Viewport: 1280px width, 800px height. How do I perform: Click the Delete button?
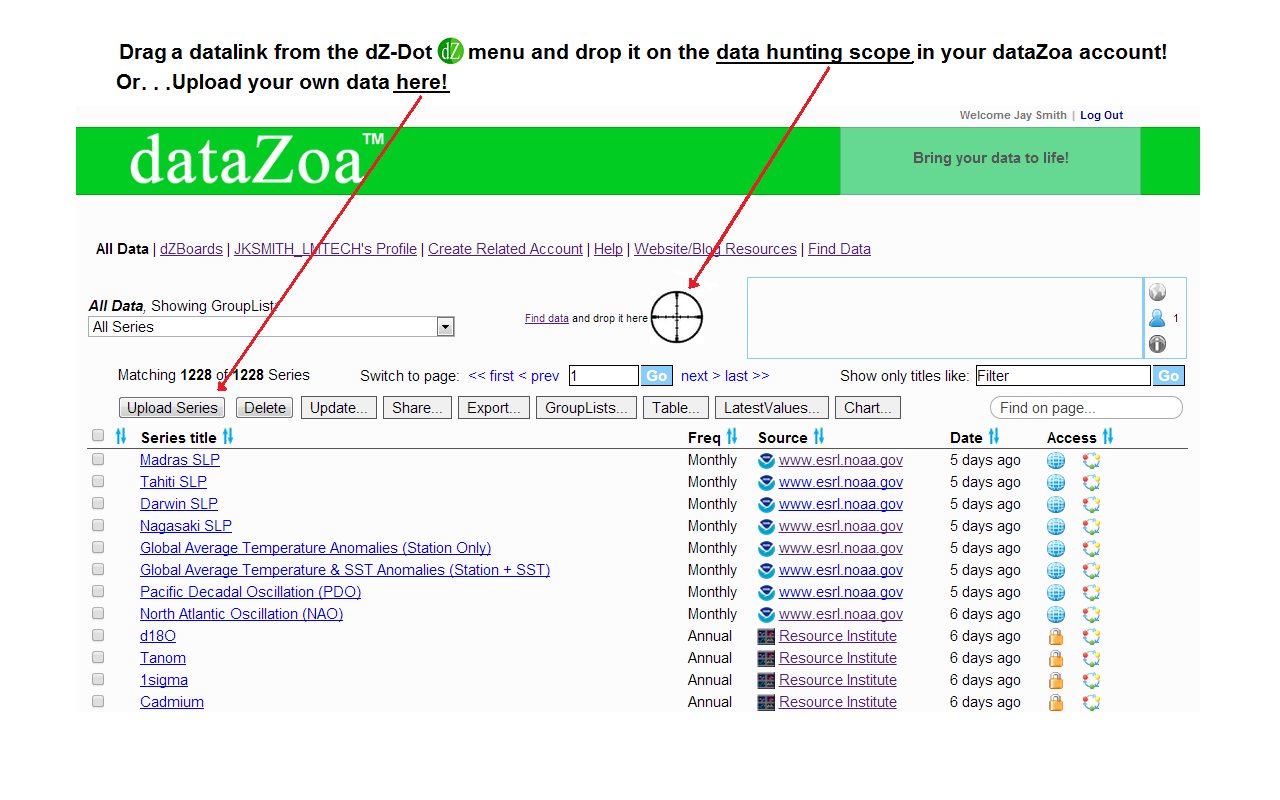click(x=265, y=407)
